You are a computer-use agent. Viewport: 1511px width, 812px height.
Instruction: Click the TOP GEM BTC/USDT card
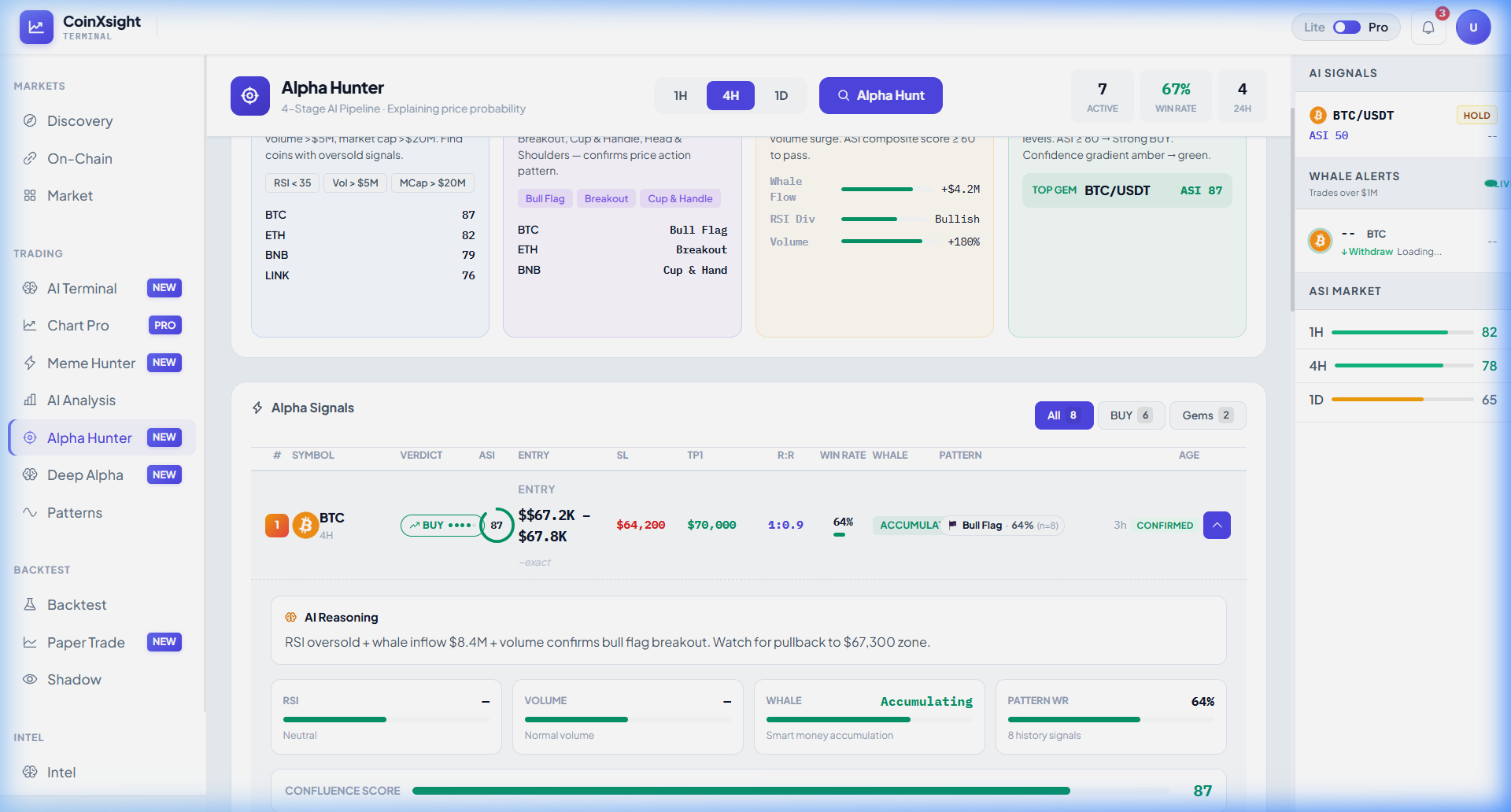pyautogui.click(x=1127, y=190)
